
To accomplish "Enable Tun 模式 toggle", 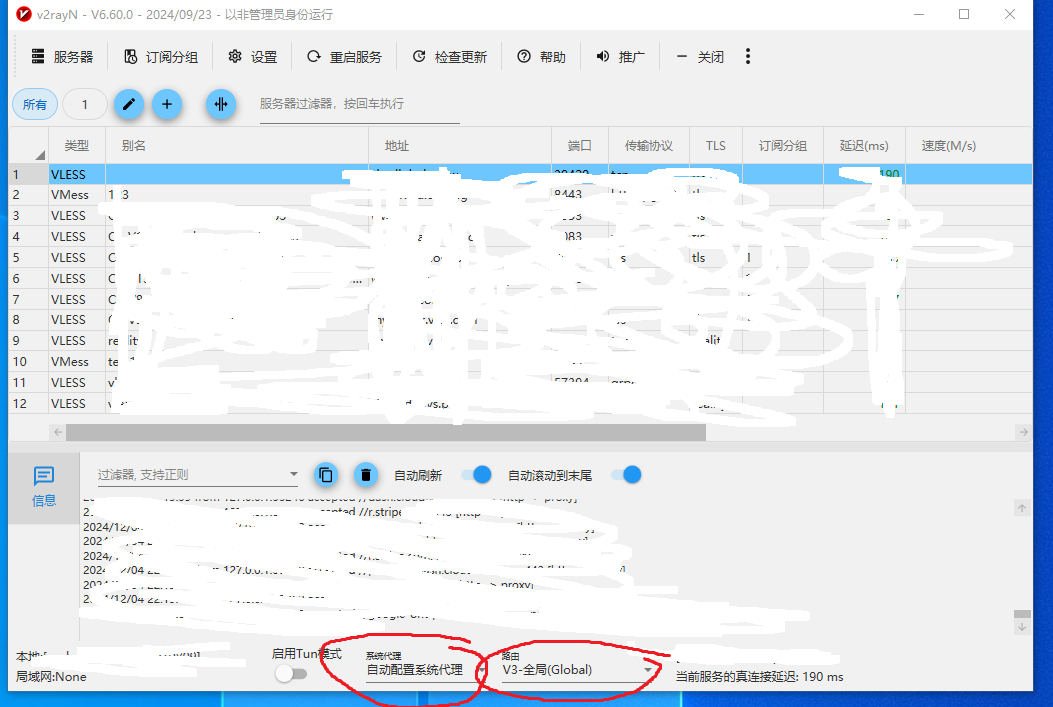I will (x=292, y=674).
